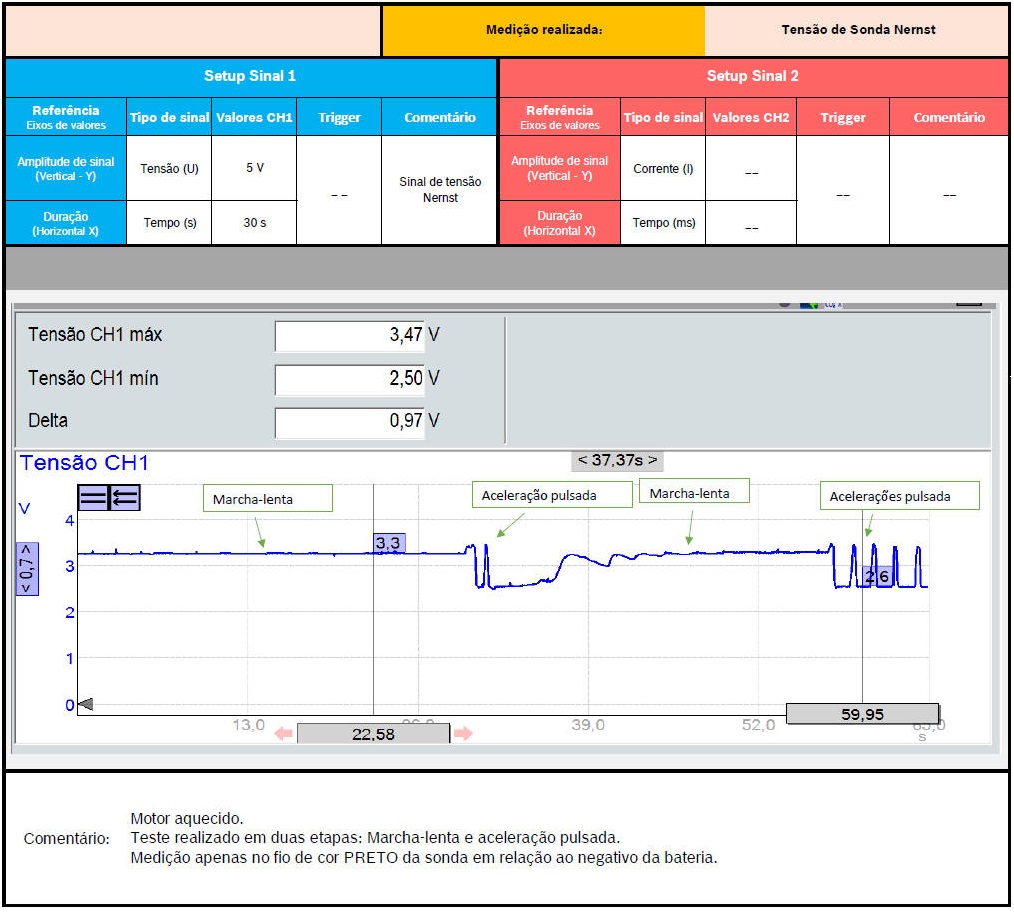1014x912 pixels.
Task: Click the Tensão CH1 channel title
Action: [x=84, y=463]
